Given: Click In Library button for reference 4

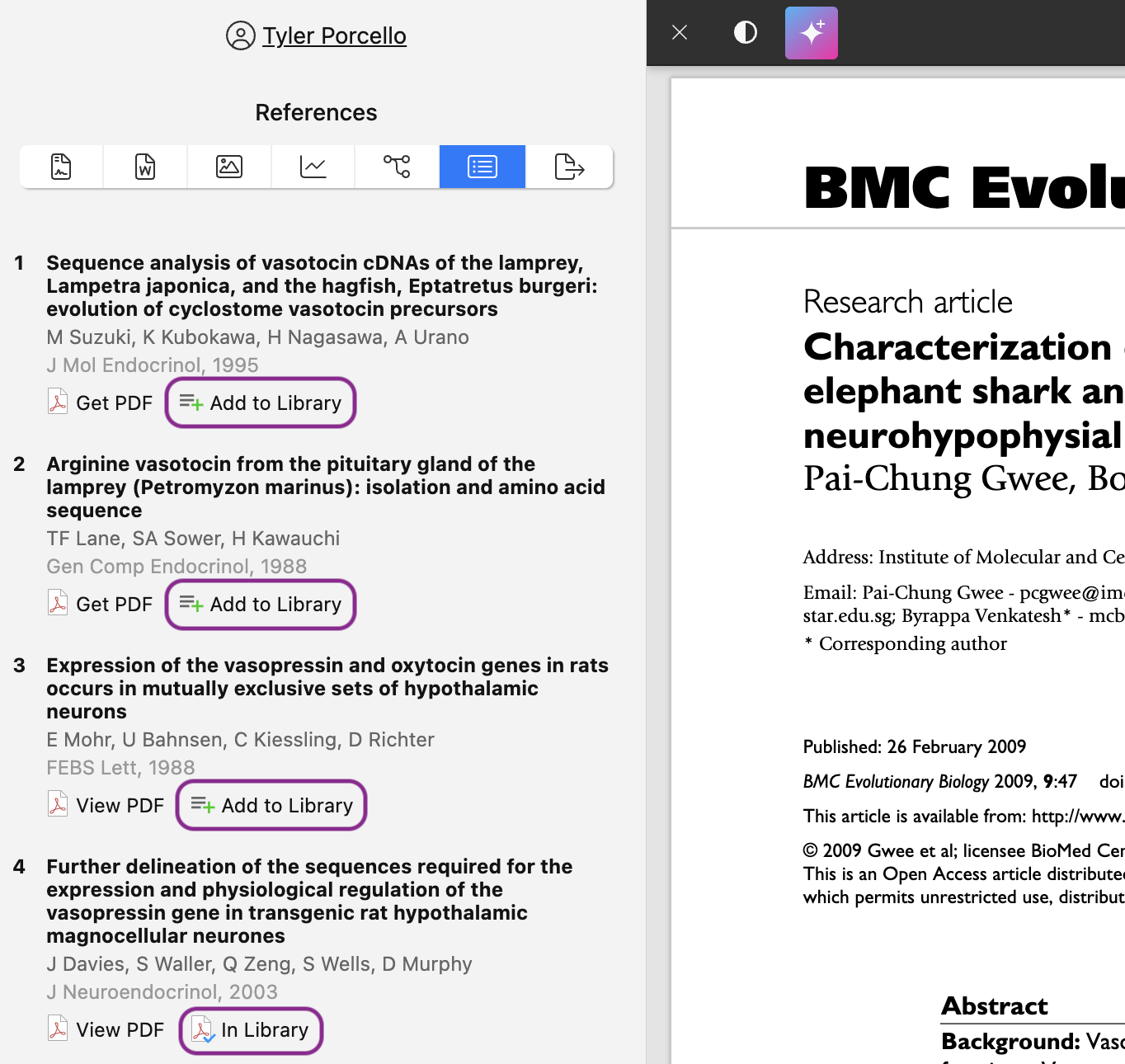Looking at the screenshot, I should click(251, 1030).
